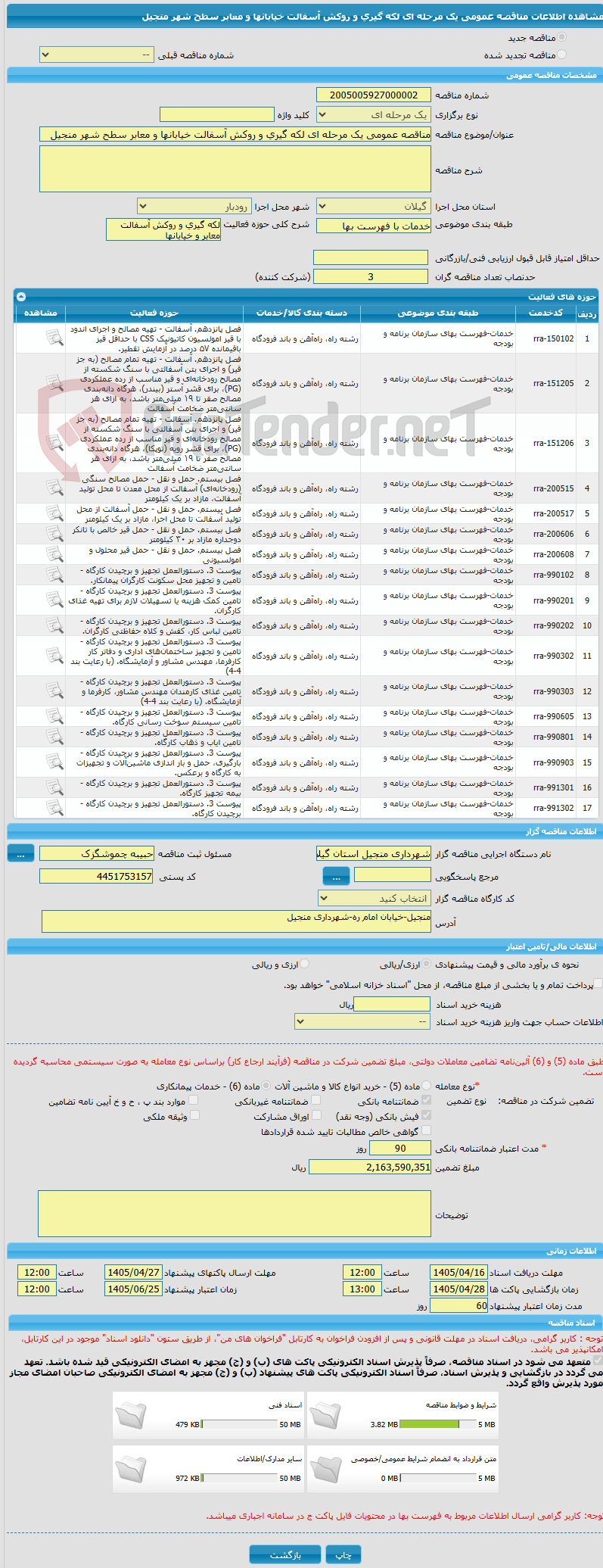This screenshot has width=603, height=1568.
Task: Select مناقصه تجدید شده radio button
Action: (561, 55)
